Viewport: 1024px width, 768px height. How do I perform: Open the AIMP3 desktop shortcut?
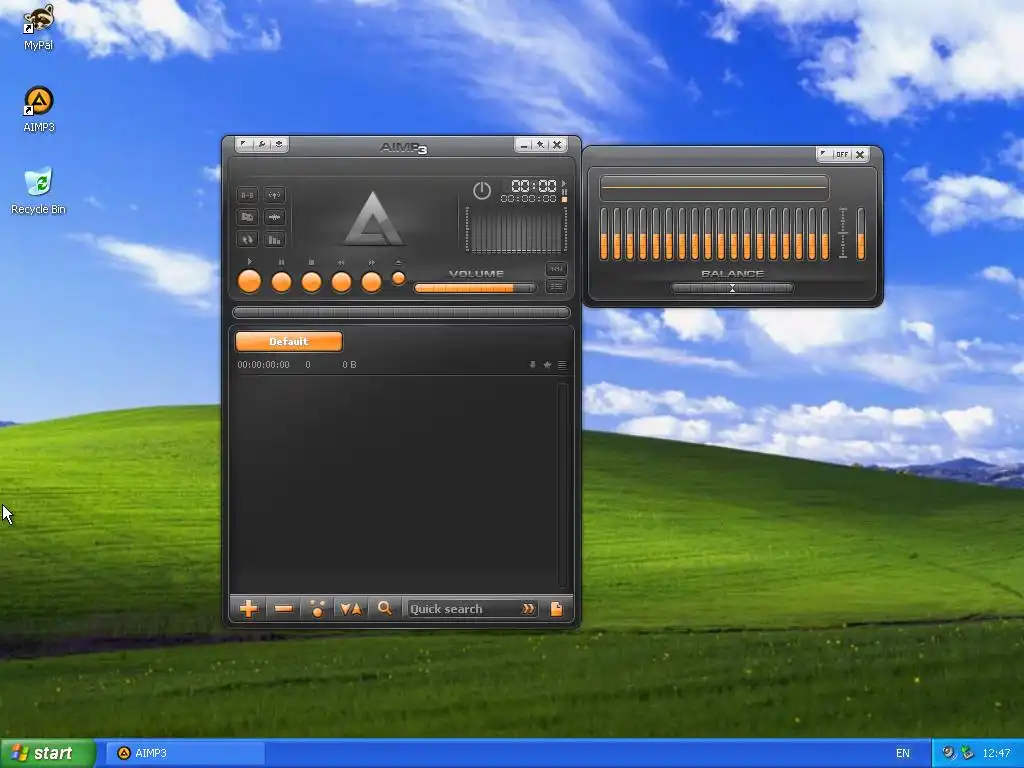click(x=39, y=109)
